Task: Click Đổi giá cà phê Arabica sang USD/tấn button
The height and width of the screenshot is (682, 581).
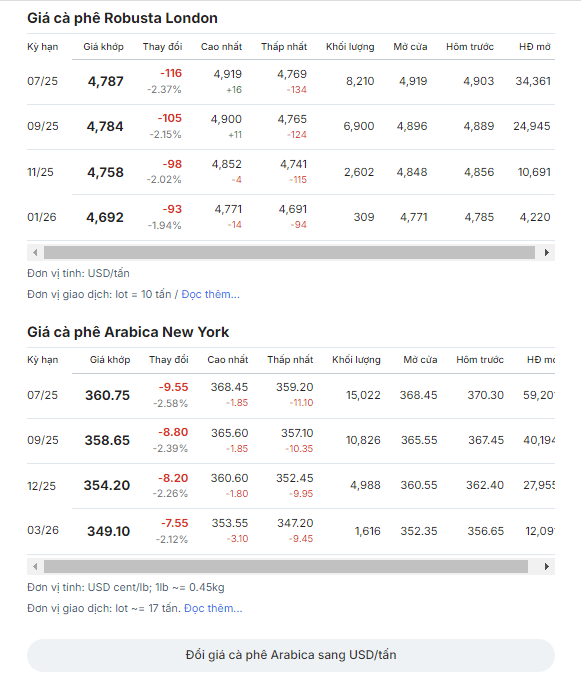Action: pos(290,655)
